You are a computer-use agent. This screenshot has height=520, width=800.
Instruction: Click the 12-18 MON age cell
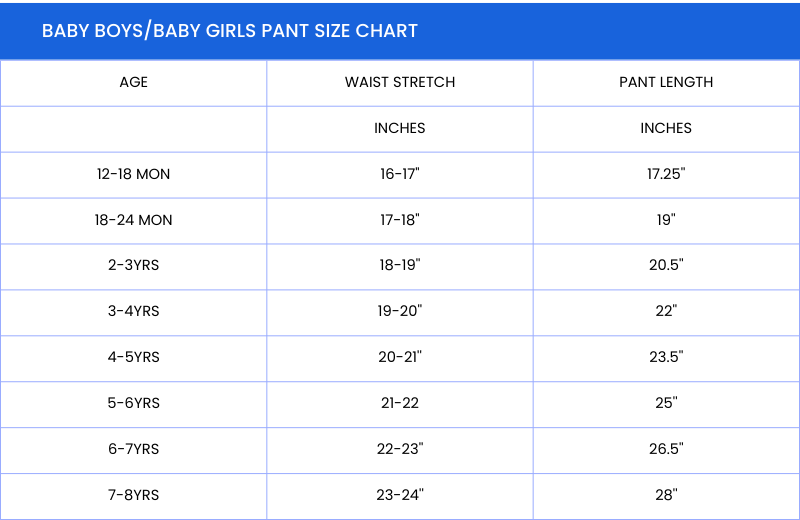[x=133, y=174]
